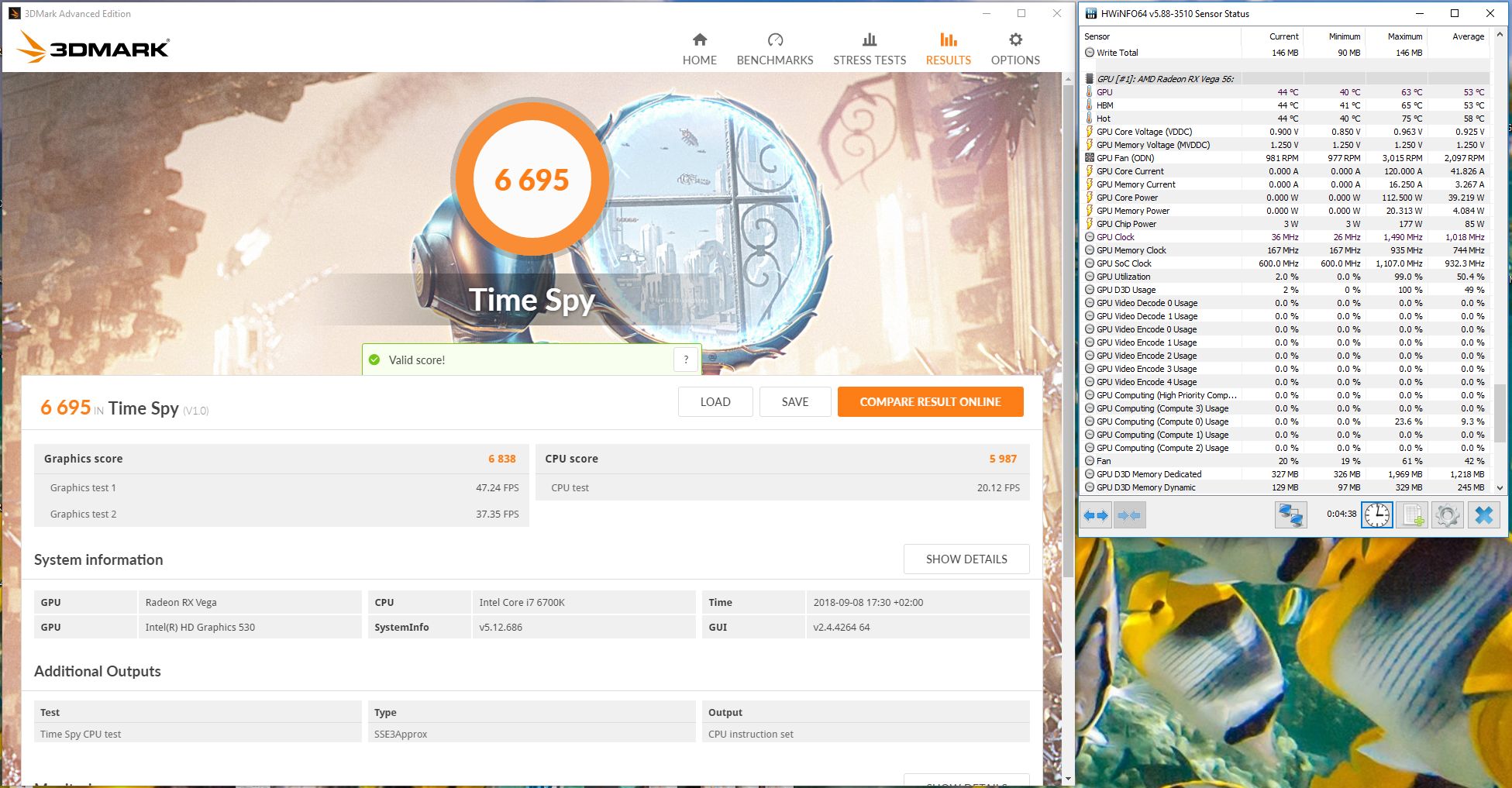Compare result online

[x=930, y=401]
